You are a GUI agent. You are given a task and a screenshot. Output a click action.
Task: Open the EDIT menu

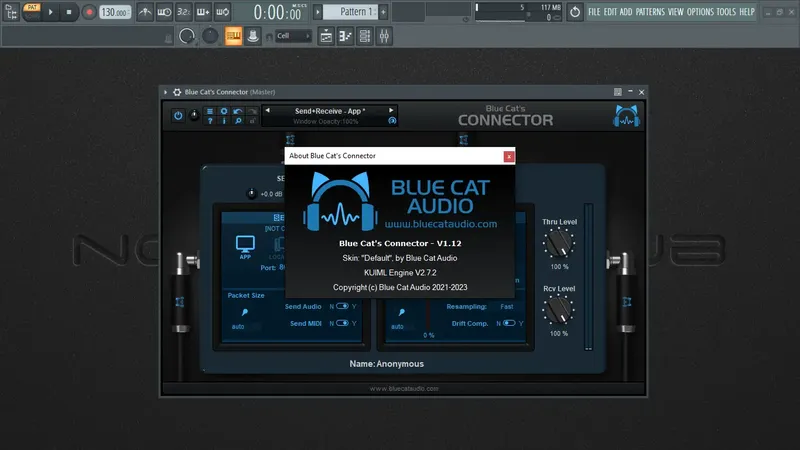click(610, 12)
